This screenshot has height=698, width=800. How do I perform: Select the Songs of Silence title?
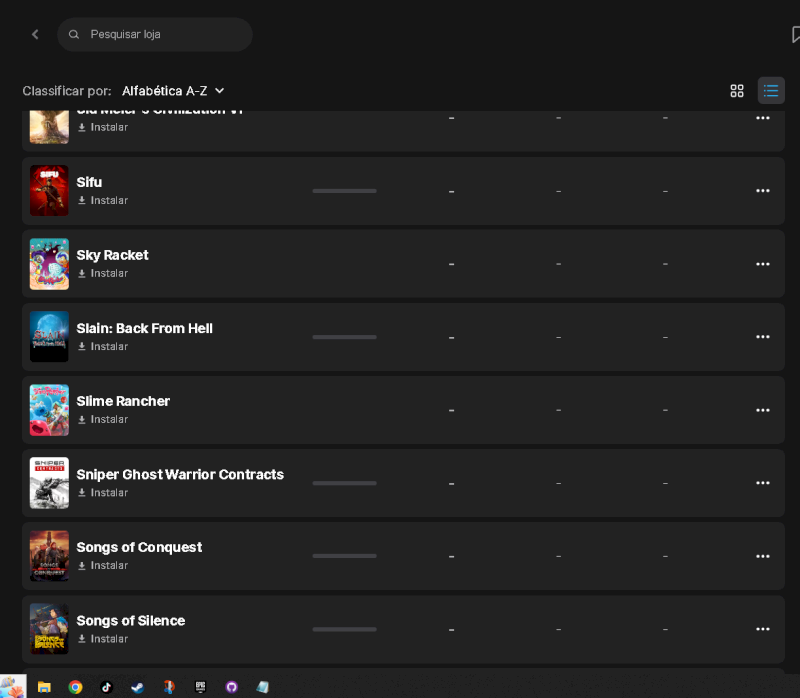point(131,620)
